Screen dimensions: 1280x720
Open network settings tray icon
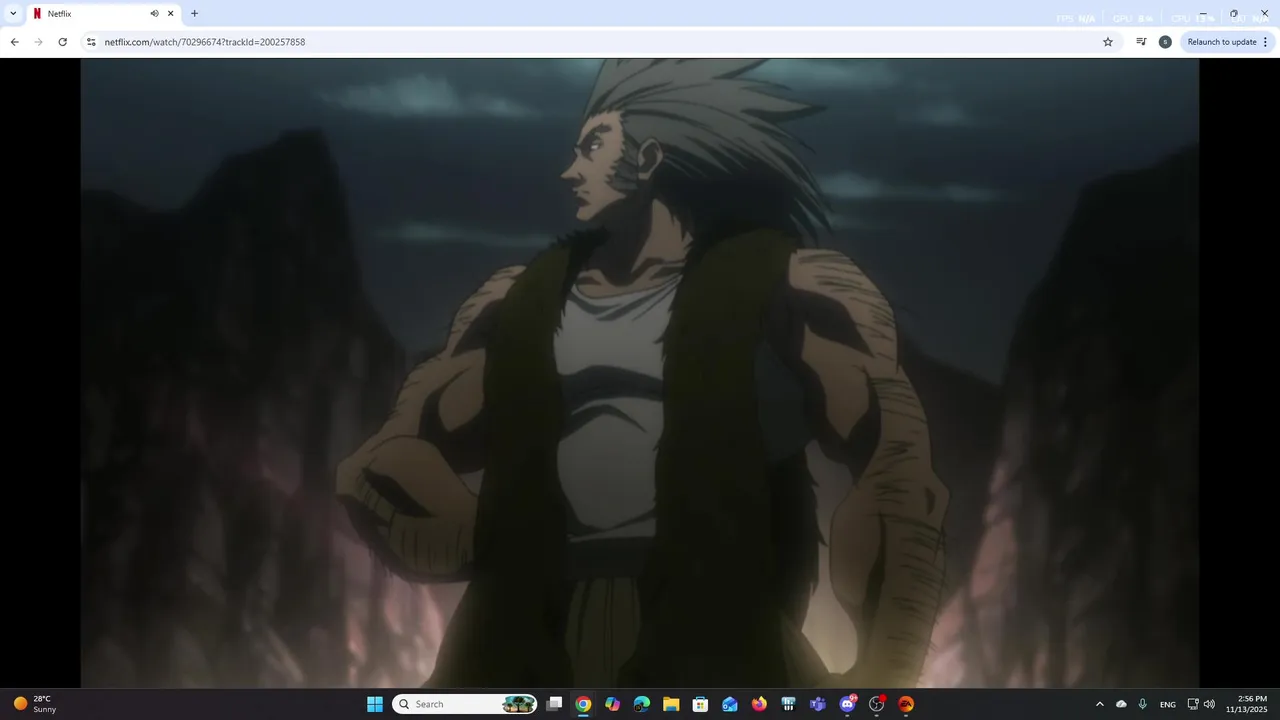pos(1193,704)
